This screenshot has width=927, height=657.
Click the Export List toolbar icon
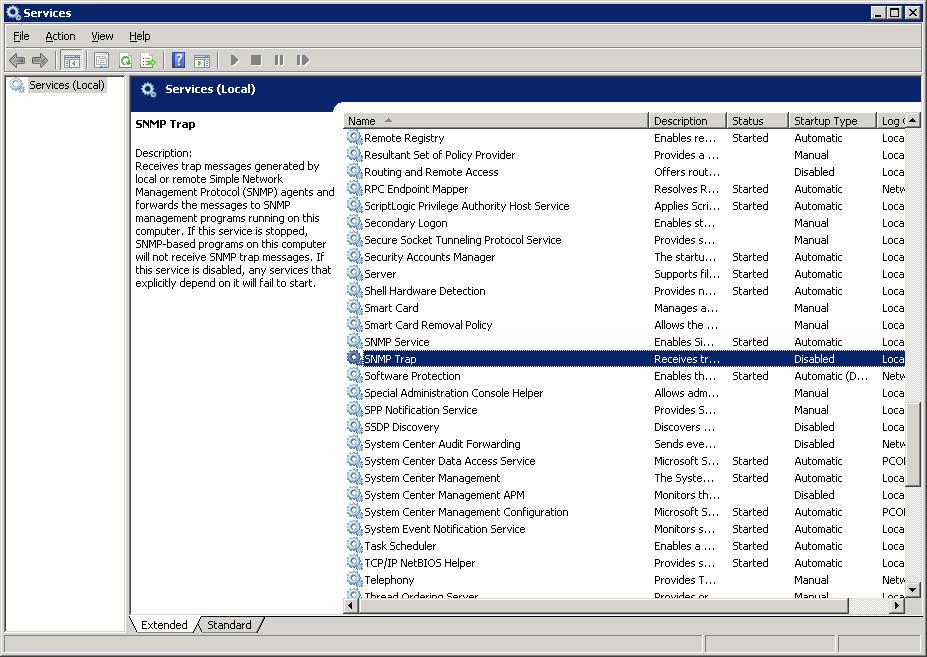coord(148,61)
